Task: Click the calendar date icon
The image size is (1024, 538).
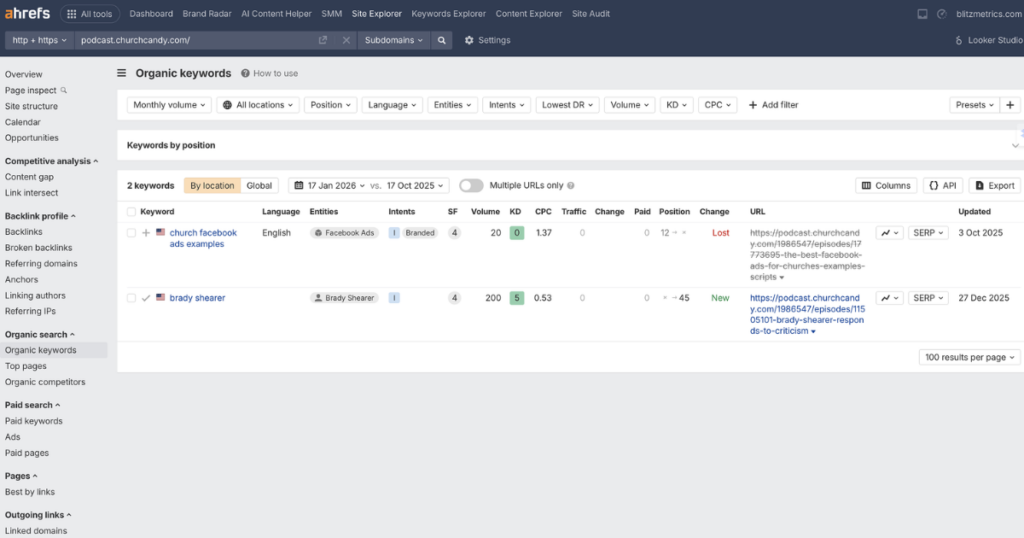Action: (298, 185)
